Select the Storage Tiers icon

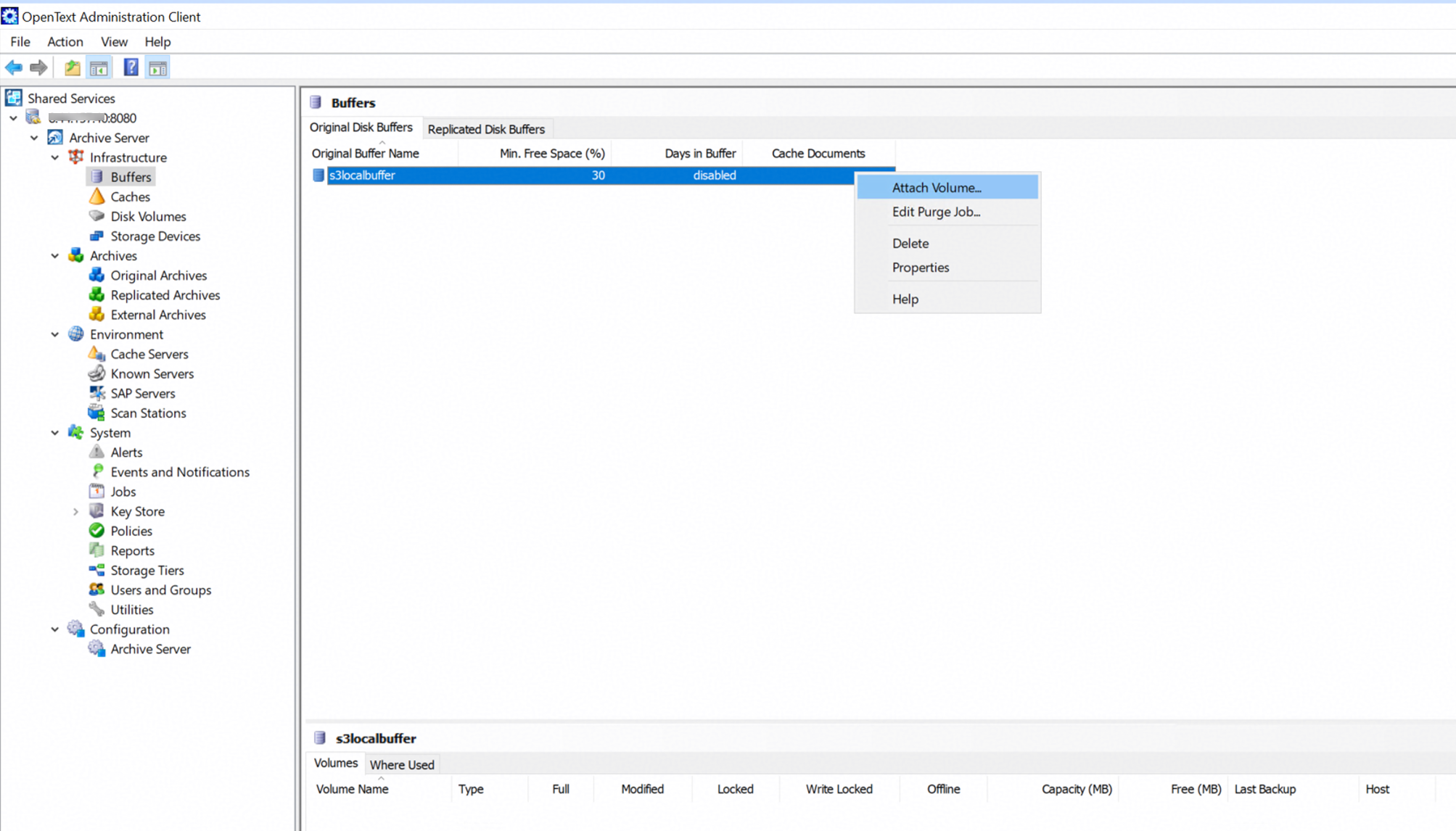pos(96,570)
